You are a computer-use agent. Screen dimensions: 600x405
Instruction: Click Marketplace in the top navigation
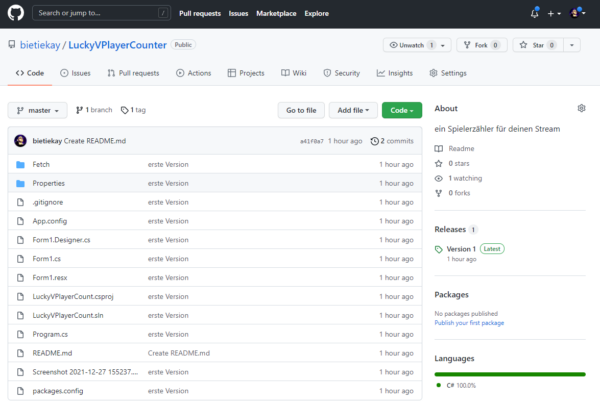[276, 13]
